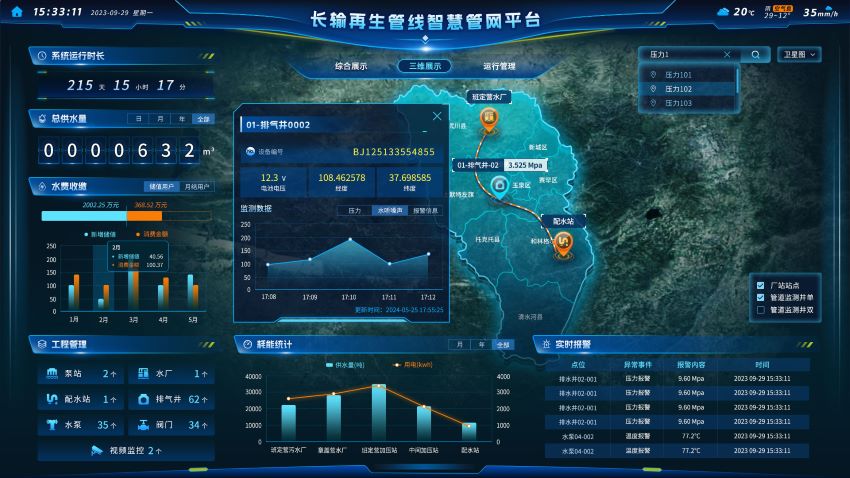Click the layers icon beside 工程管理
The height and width of the screenshot is (478, 850).
42,344
